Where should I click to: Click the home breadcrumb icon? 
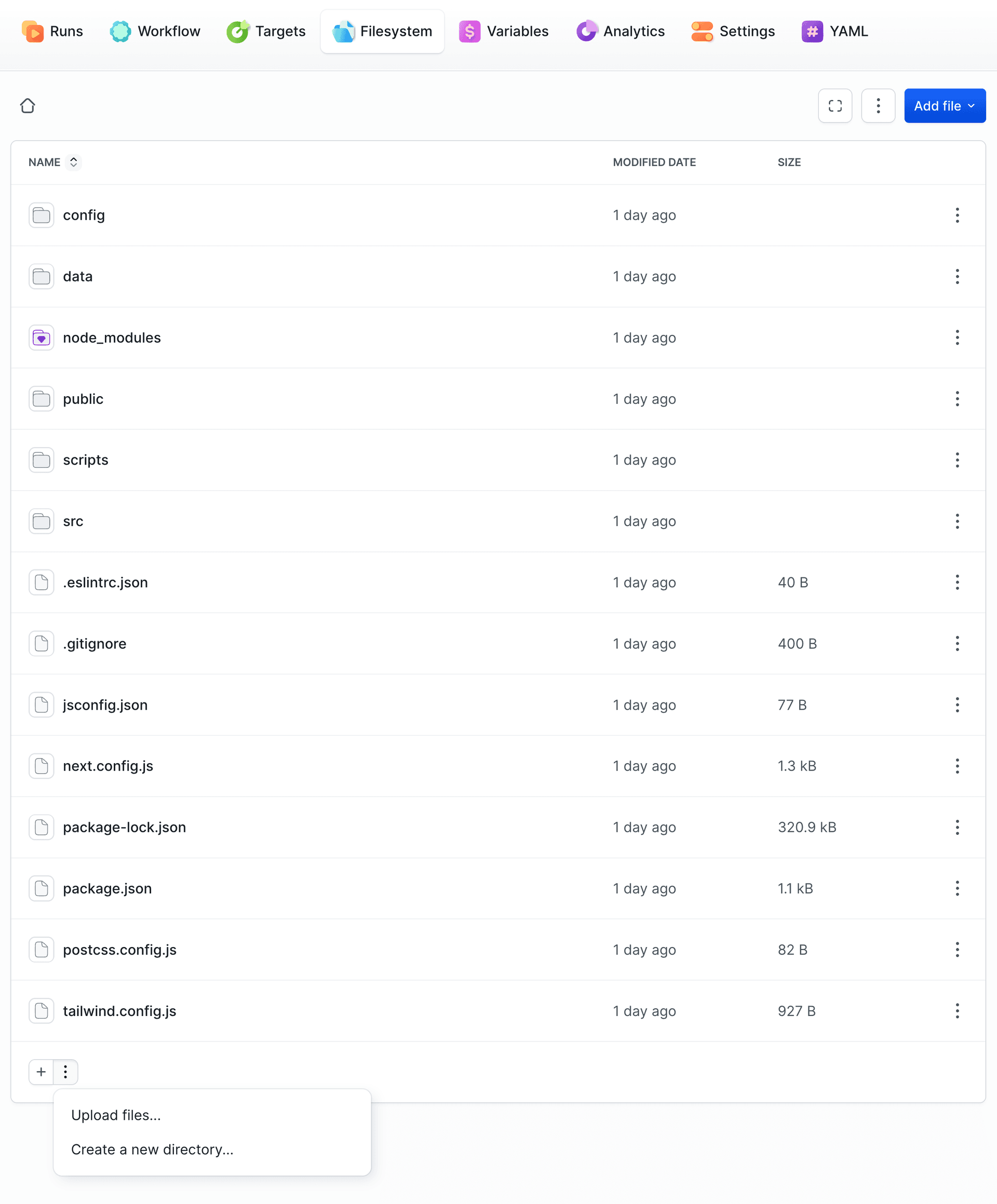point(28,105)
